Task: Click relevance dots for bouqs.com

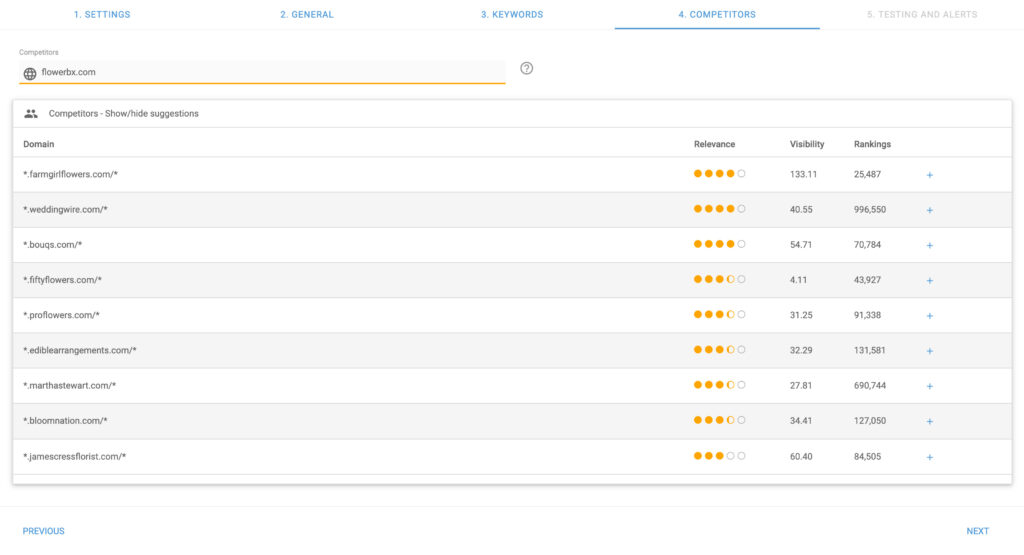Action: 719,244
